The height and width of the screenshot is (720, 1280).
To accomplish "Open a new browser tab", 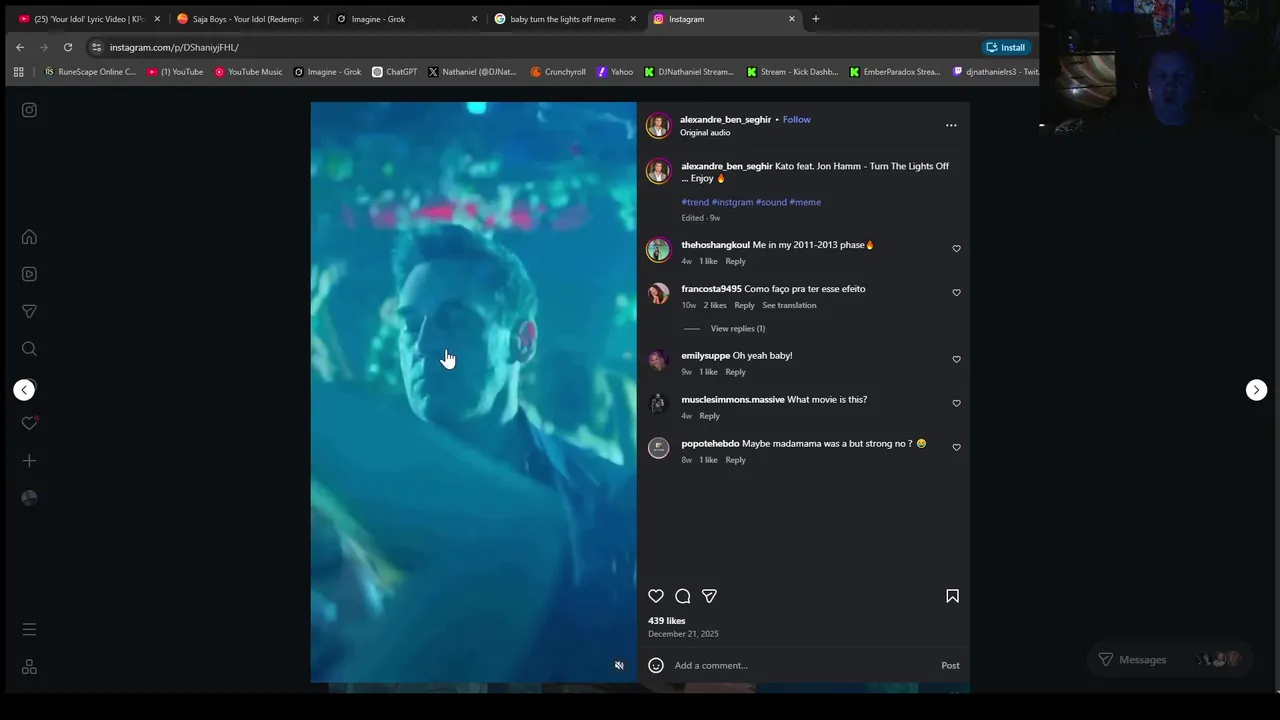I will [x=816, y=19].
